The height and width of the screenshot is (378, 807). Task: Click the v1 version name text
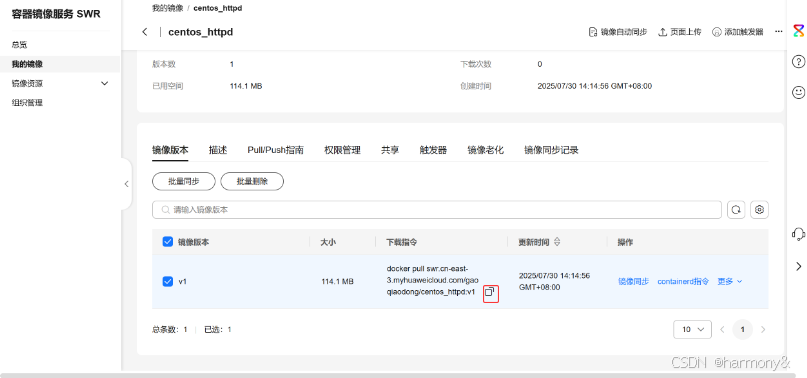182,282
